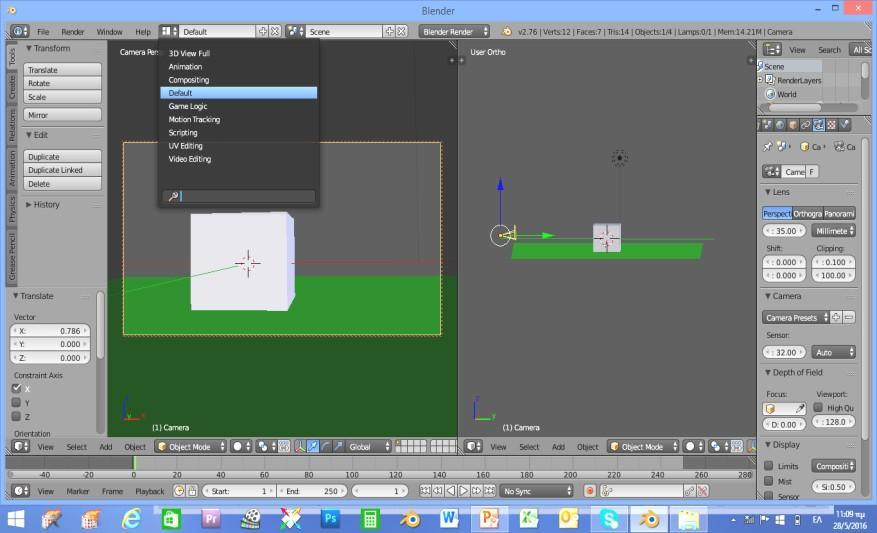This screenshot has height=533, width=877.
Task: Collapse the Edit panel
Action: 37,135
